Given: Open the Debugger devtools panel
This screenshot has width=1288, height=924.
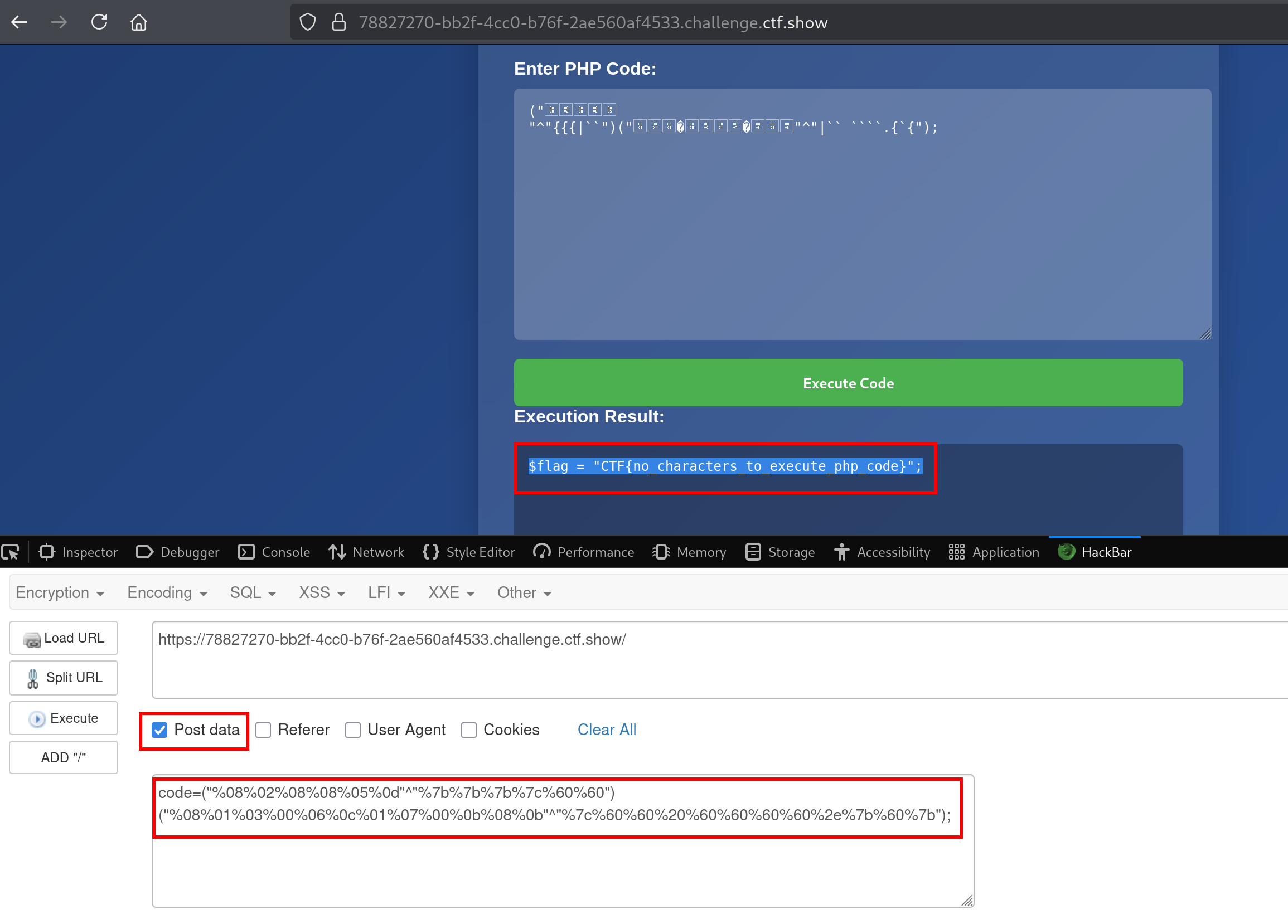Looking at the screenshot, I should click(x=178, y=552).
